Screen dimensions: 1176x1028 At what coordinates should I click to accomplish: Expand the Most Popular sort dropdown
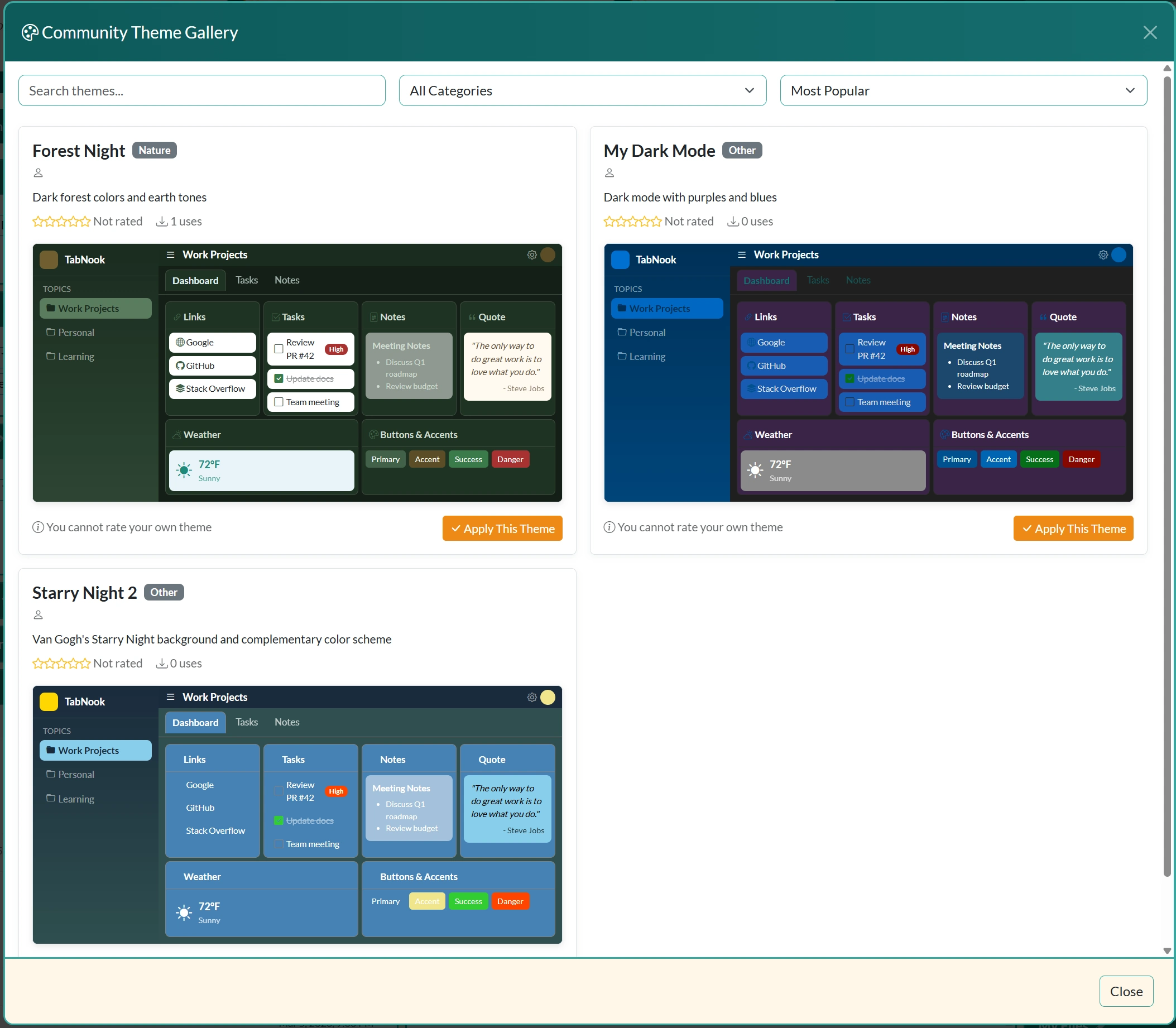pyautogui.click(x=963, y=90)
